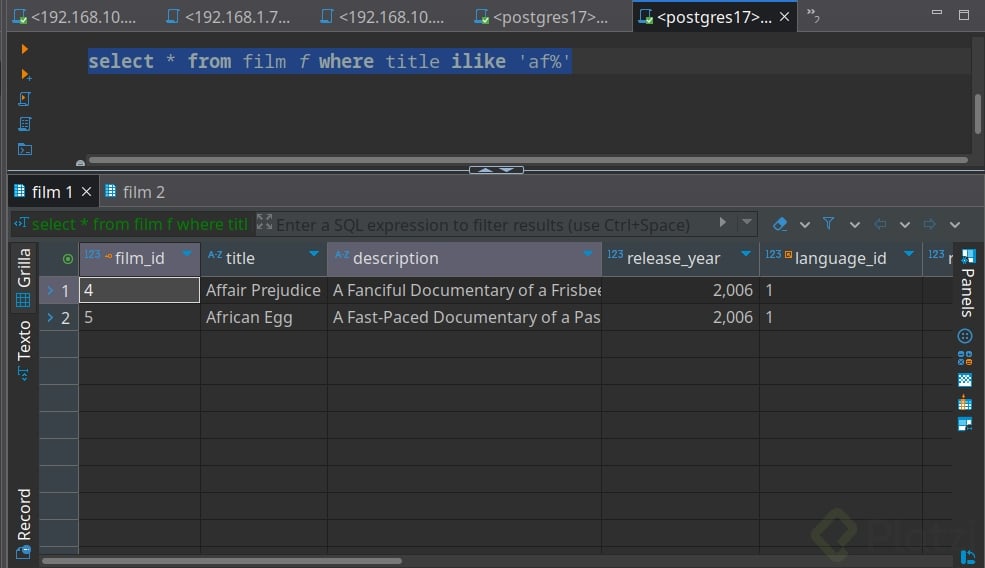Close the film 1 result tab
The height and width of the screenshot is (568, 985).
tap(87, 192)
